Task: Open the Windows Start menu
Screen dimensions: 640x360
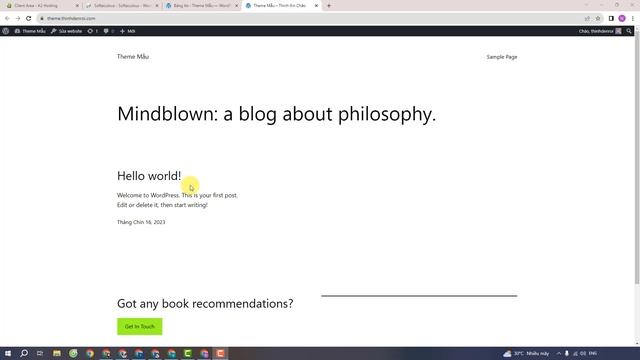Action: (8, 353)
